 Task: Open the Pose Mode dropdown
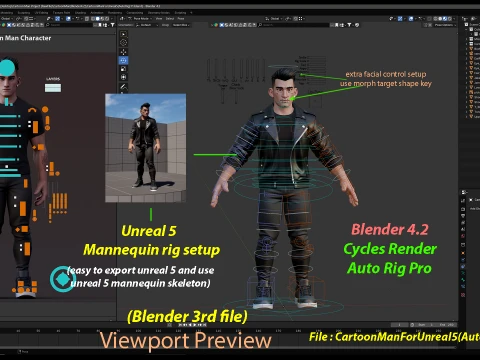click(141, 19)
